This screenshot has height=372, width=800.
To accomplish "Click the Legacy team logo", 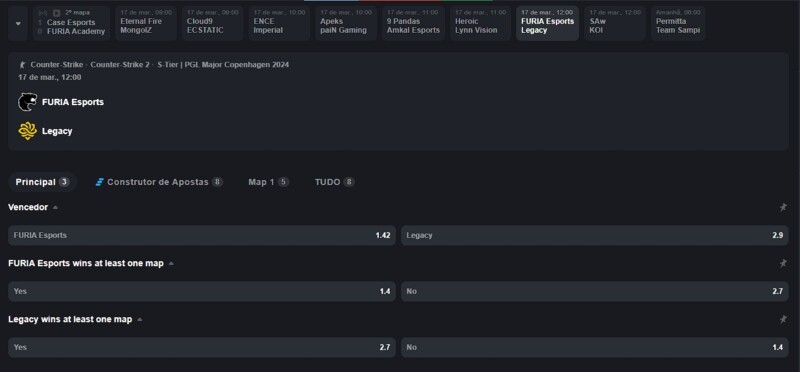I will [28, 131].
